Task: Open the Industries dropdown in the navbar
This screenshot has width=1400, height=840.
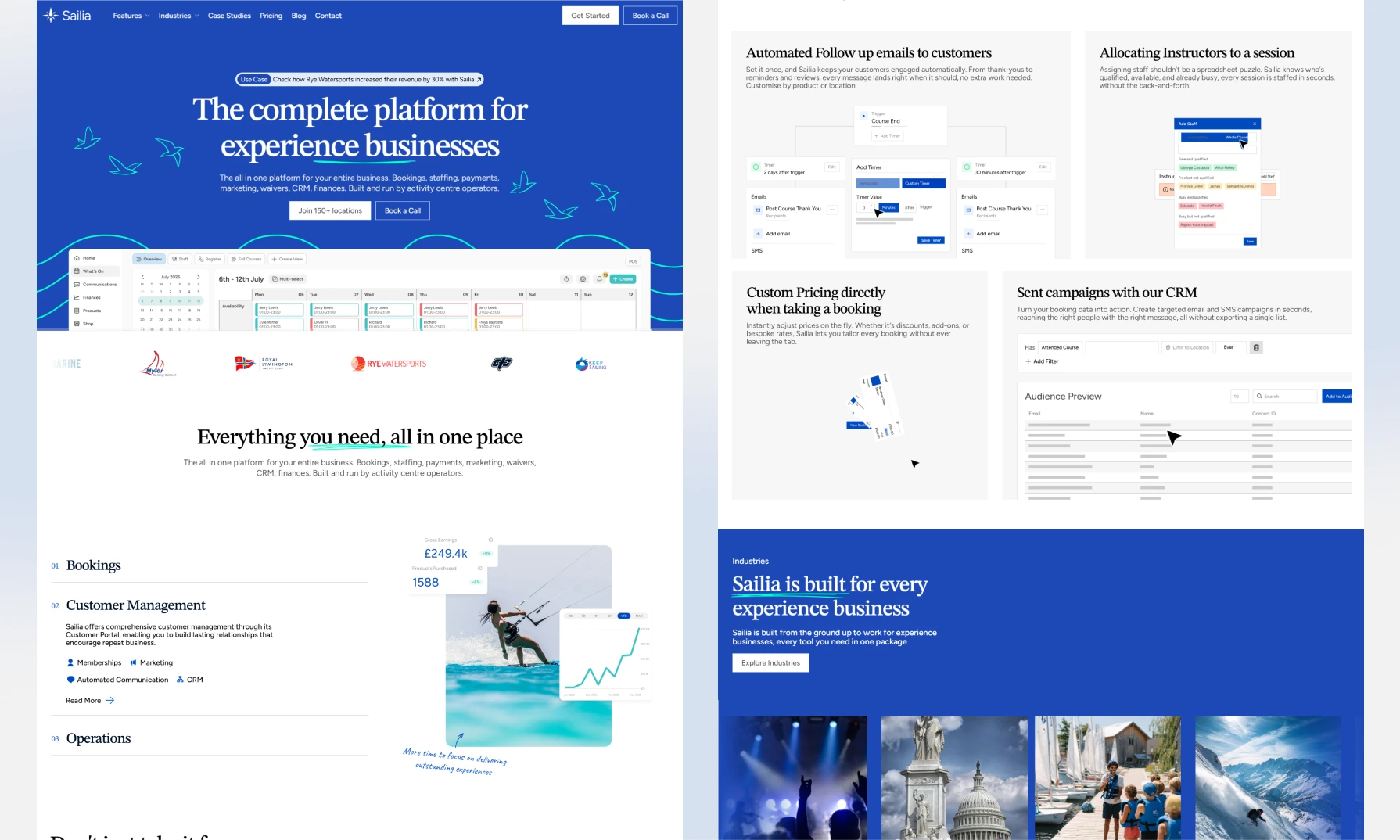Action: pos(176,15)
